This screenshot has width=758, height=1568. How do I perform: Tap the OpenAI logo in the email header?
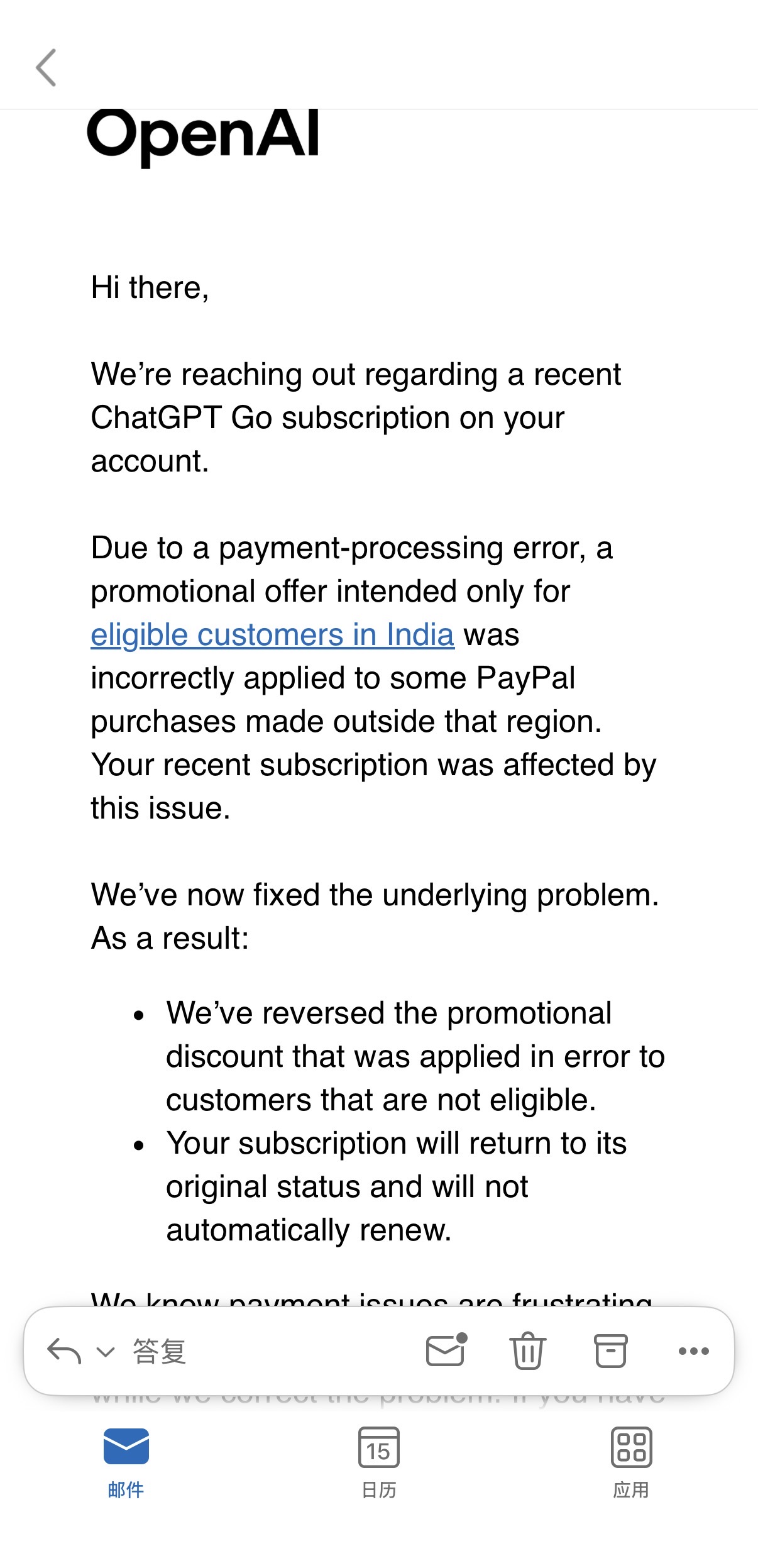(203, 136)
